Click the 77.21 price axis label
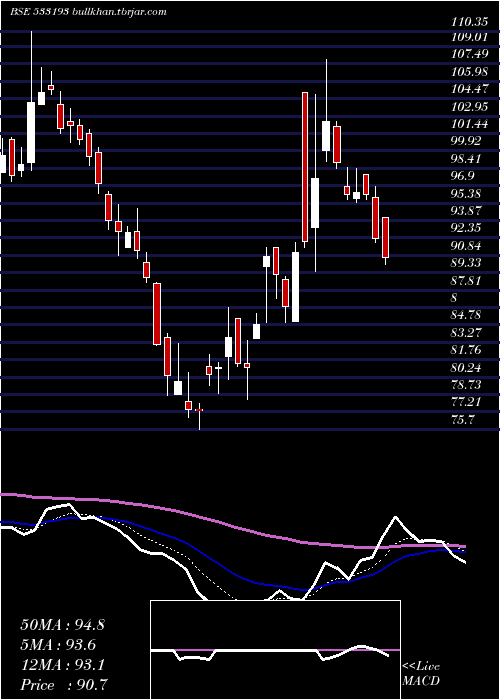The height and width of the screenshot is (700, 500). tap(466, 402)
